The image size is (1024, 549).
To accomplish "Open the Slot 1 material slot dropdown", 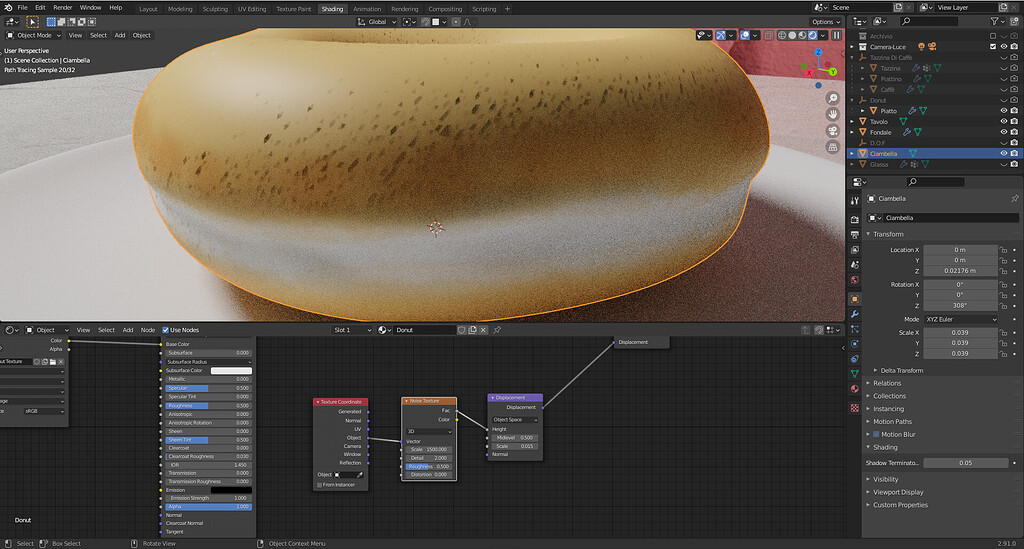I will (x=353, y=330).
